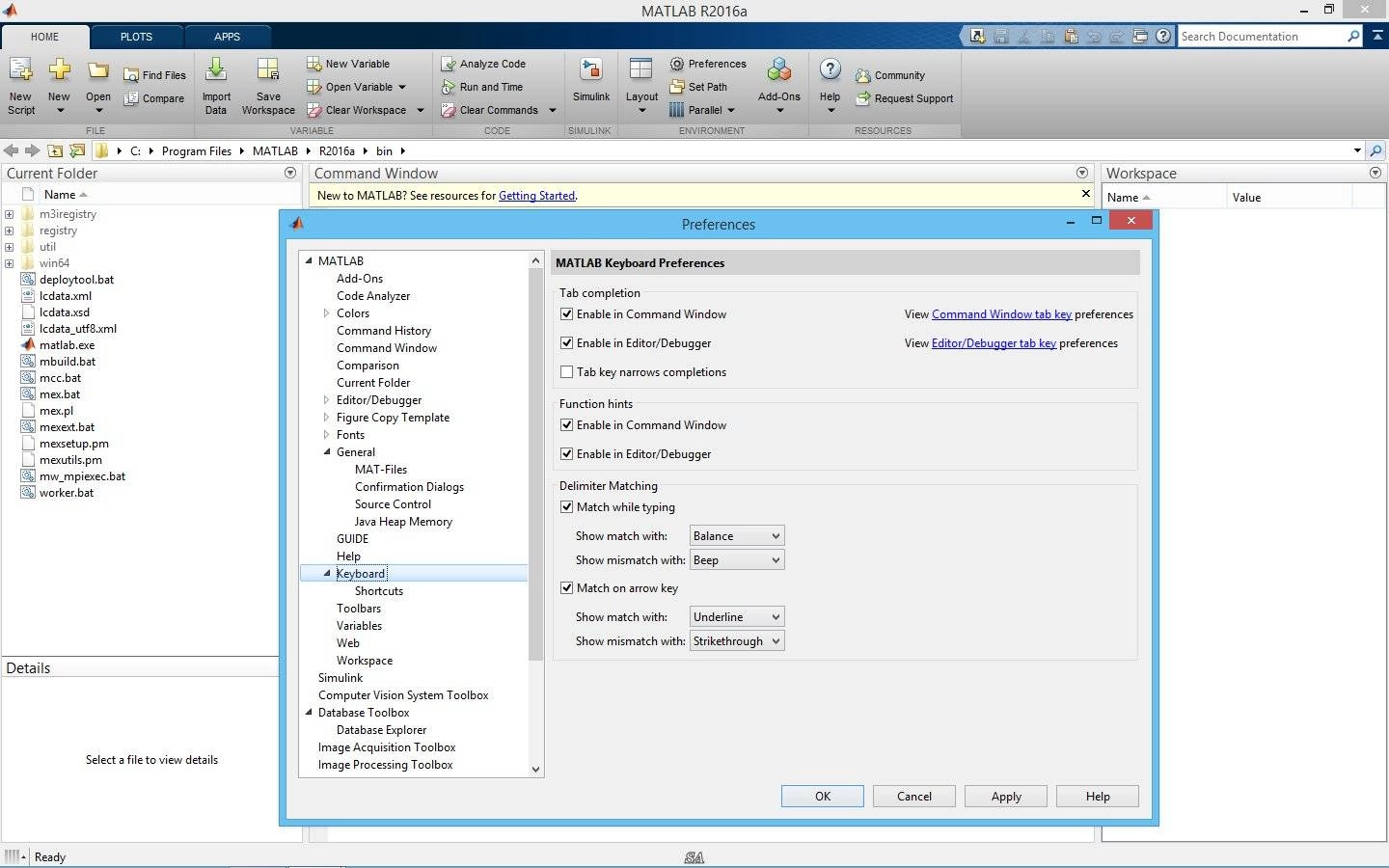Viewport: 1389px width, 868px height.
Task: Launch Simulink from the toolstrip
Action: tap(590, 70)
